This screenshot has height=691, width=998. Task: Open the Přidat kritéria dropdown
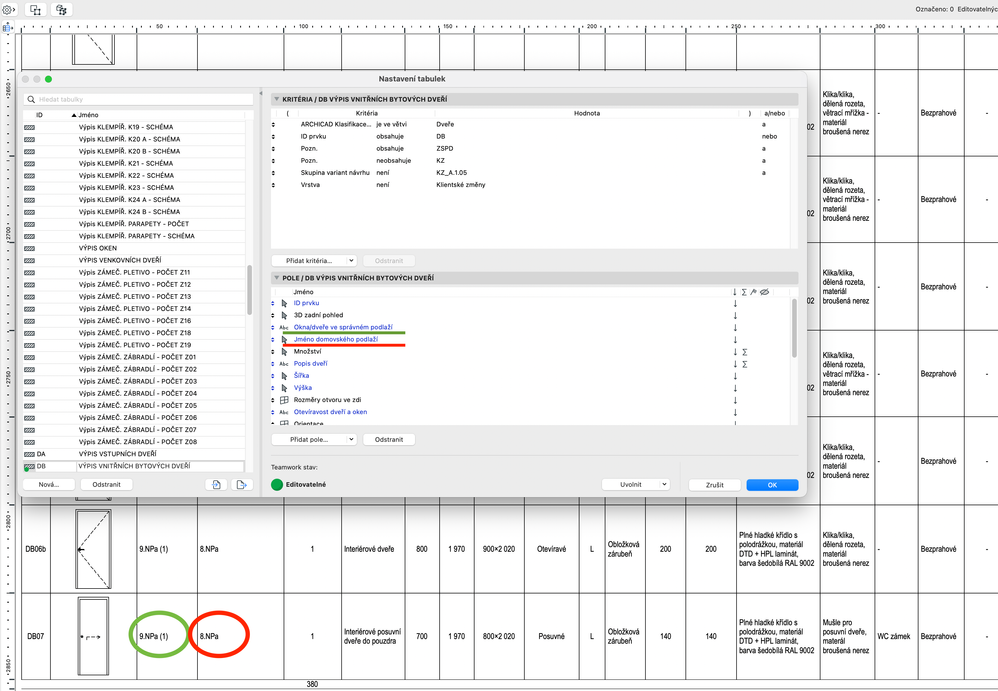pos(314,261)
